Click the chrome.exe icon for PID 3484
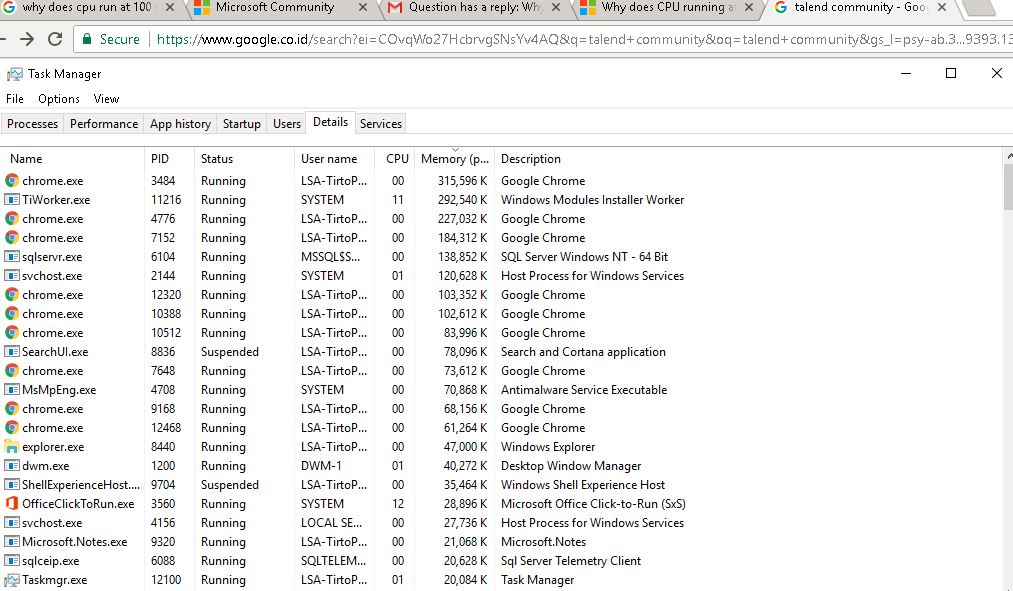The width and height of the screenshot is (1013, 591). pyautogui.click(x=12, y=181)
